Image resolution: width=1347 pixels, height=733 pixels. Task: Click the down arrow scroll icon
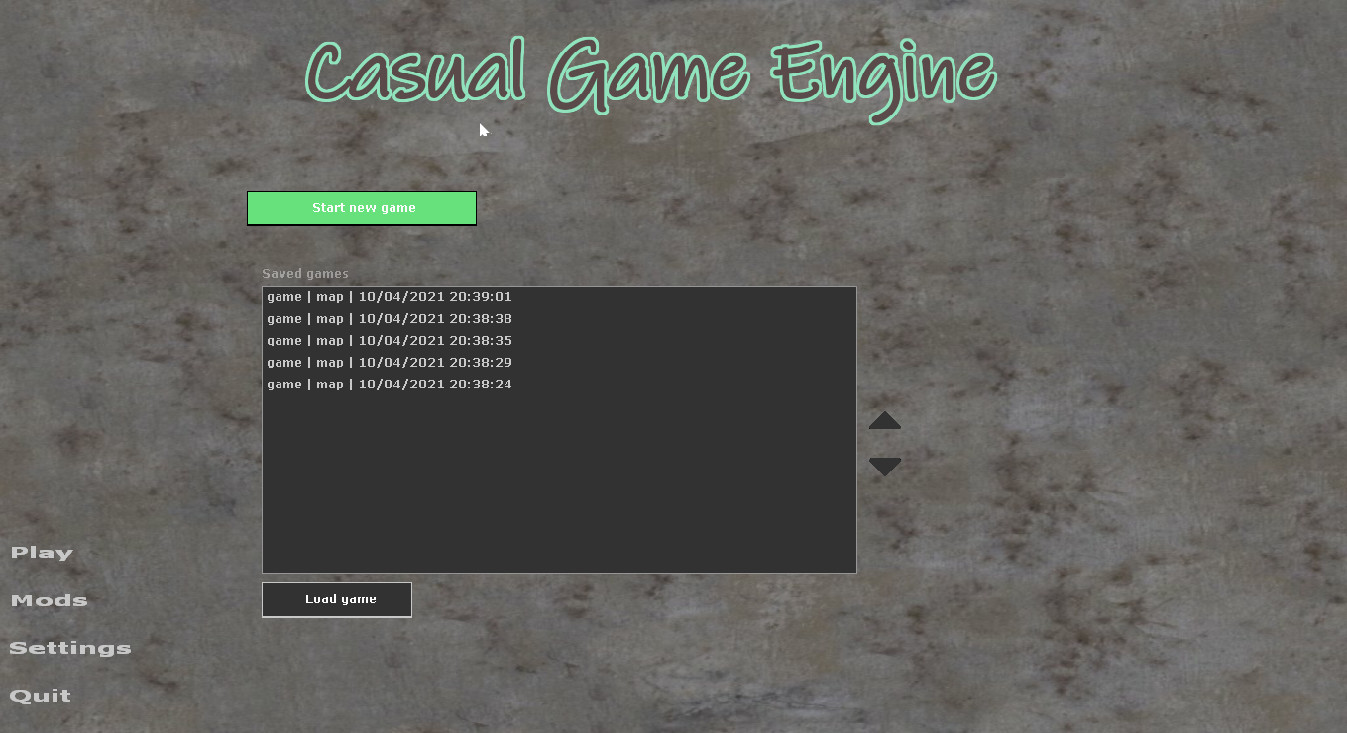(884, 465)
